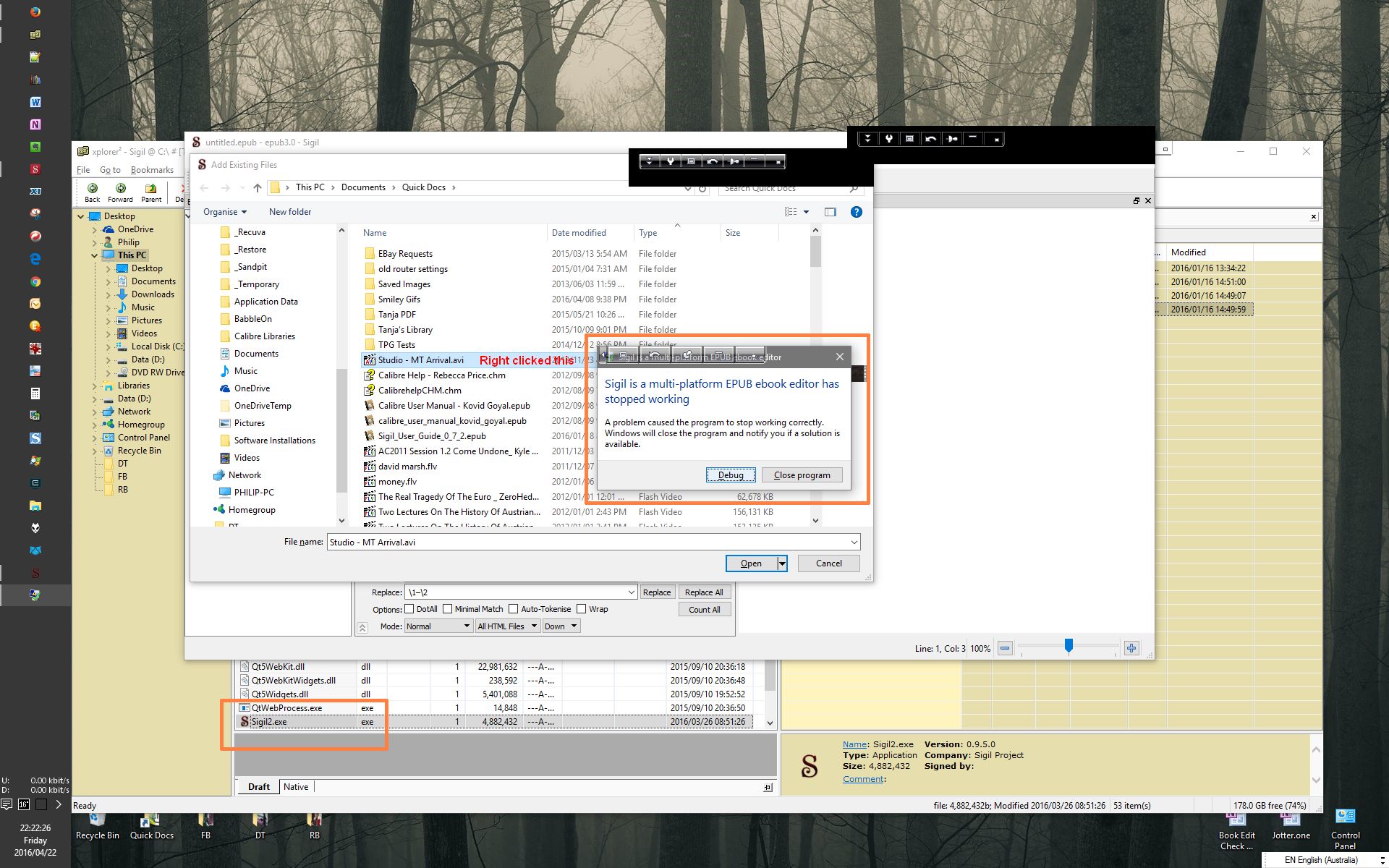
Task: Open Recycle Bin desktop icon
Action: 97,825
